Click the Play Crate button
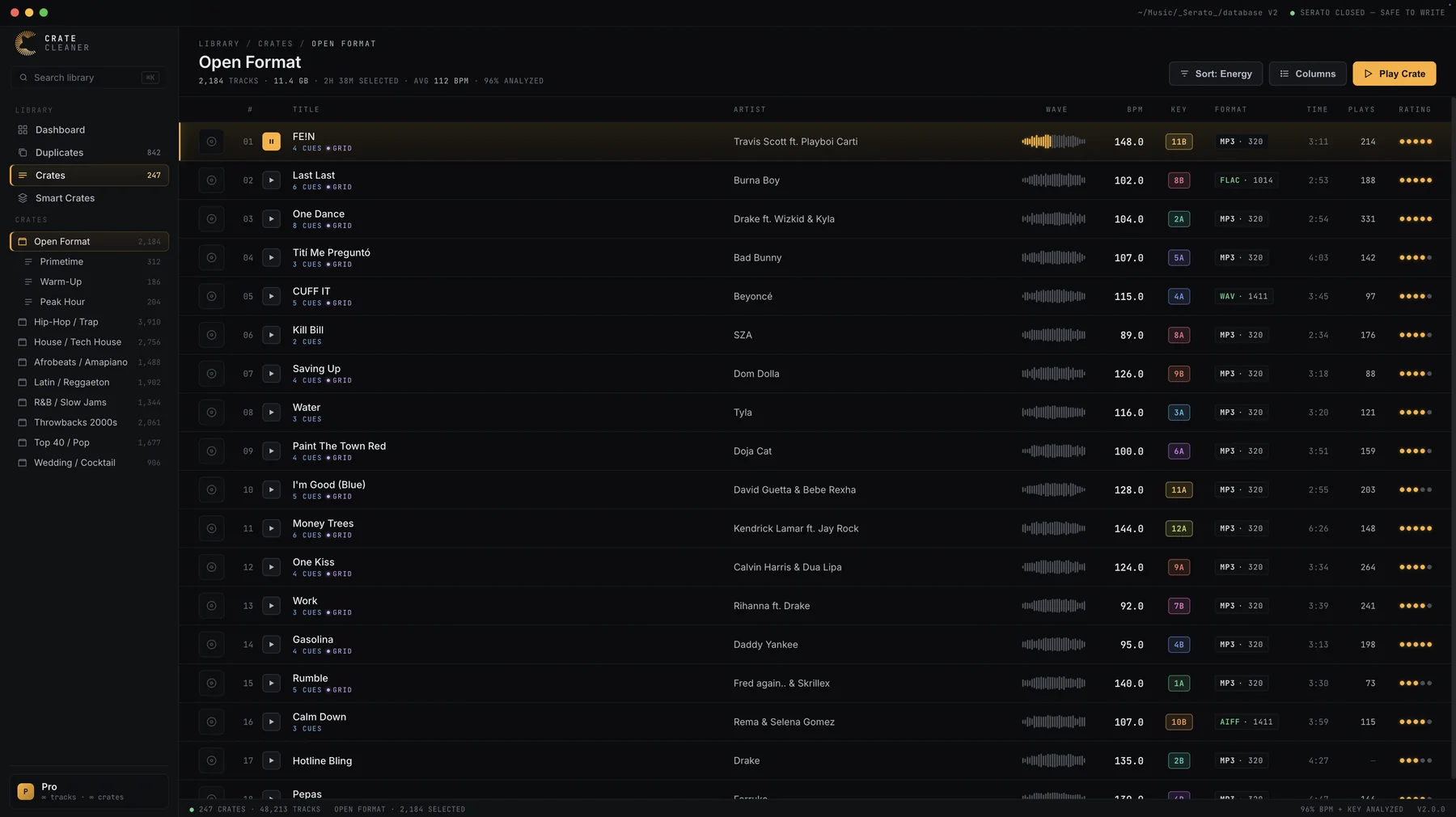 (x=1395, y=74)
